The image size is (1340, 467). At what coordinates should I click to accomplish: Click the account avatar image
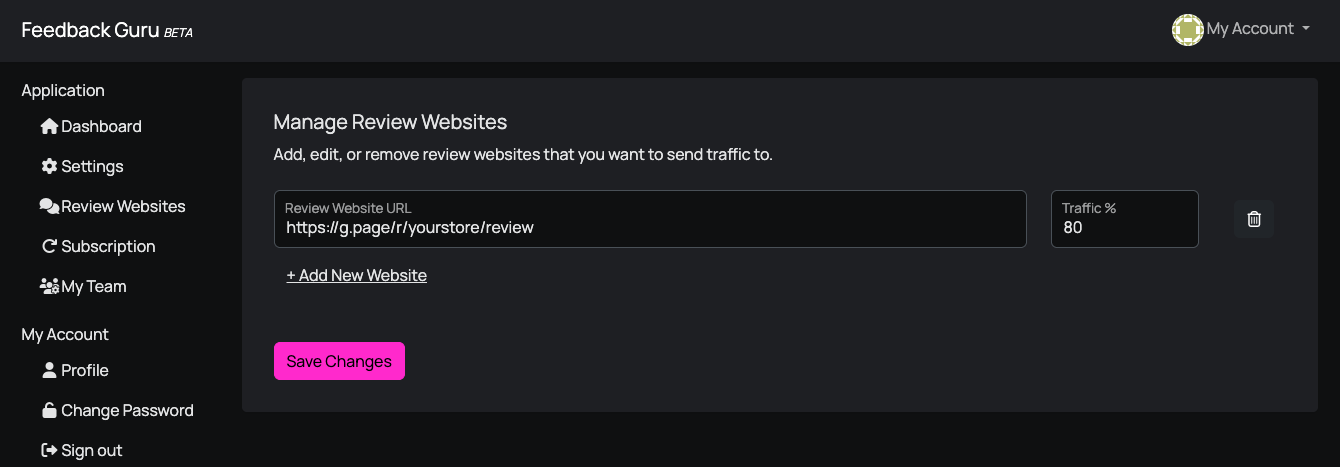1187,30
